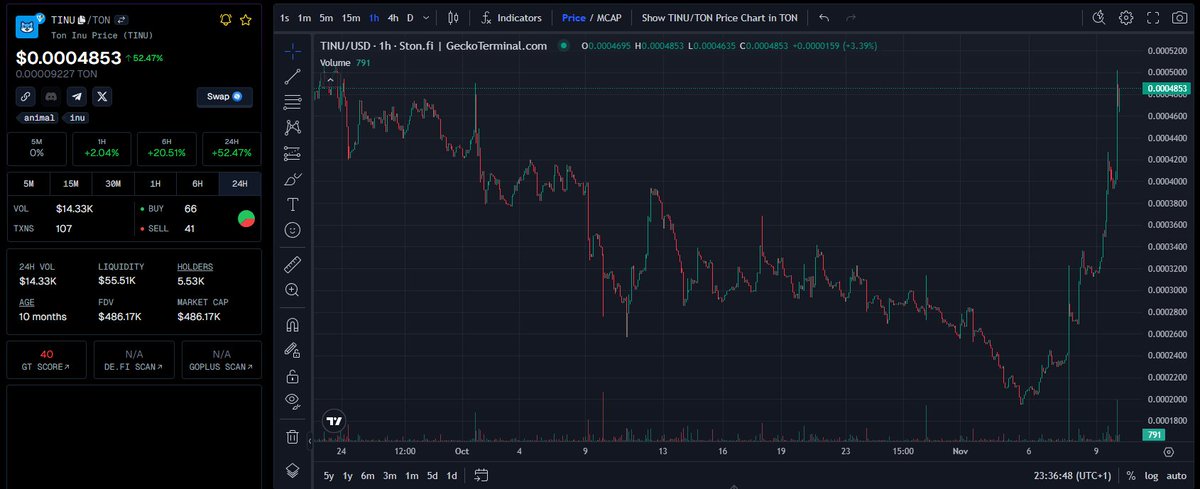Viewport: 1200px width, 489px height.
Task: Open the candlestick chart type menu
Action: [x=454, y=17]
